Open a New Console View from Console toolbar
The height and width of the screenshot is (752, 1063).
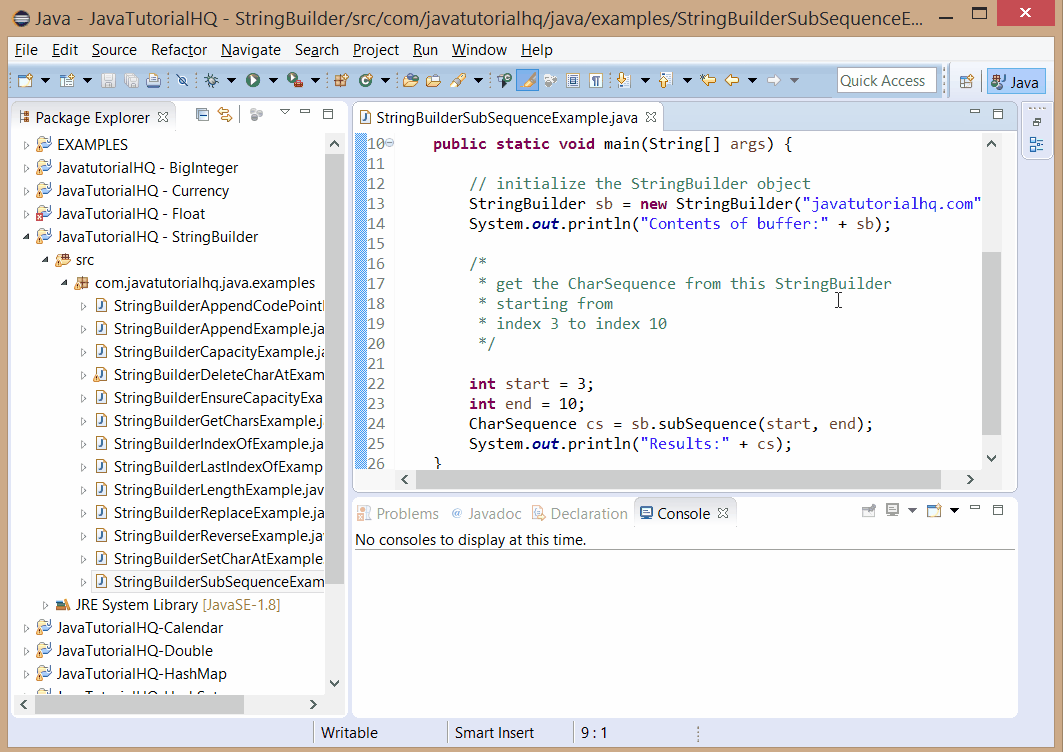coord(933,511)
